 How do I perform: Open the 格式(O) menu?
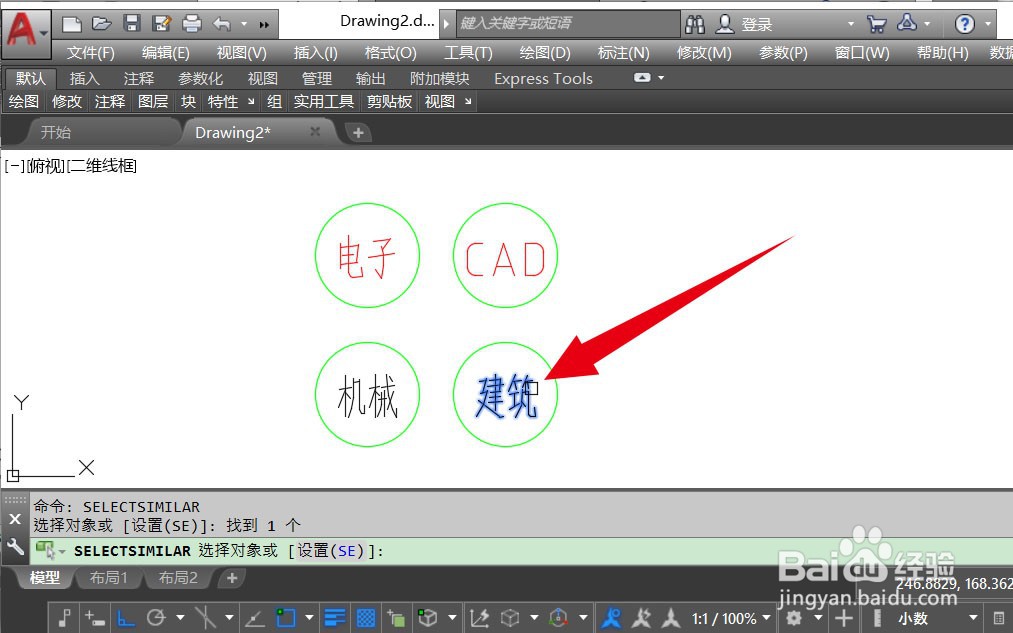point(390,53)
